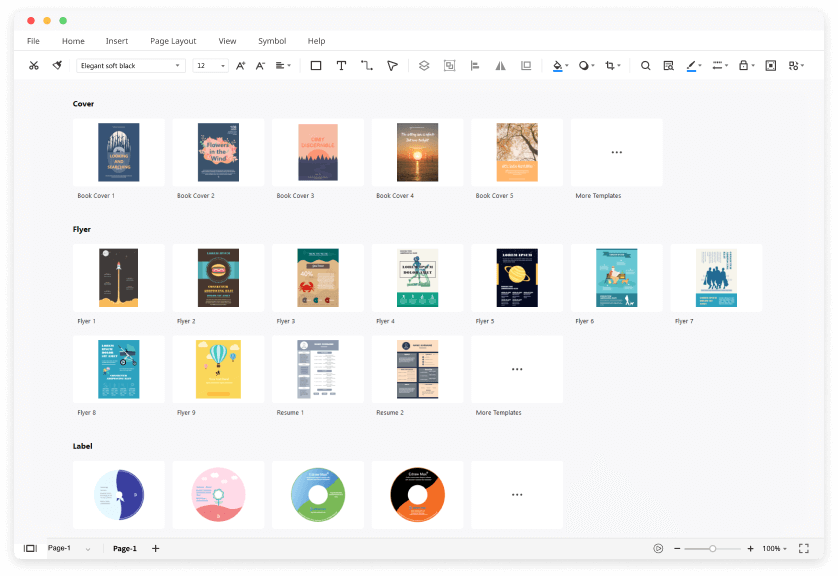Click More Templates in the Cover section
The width and height of the screenshot is (838, 576).
(616, 153)
